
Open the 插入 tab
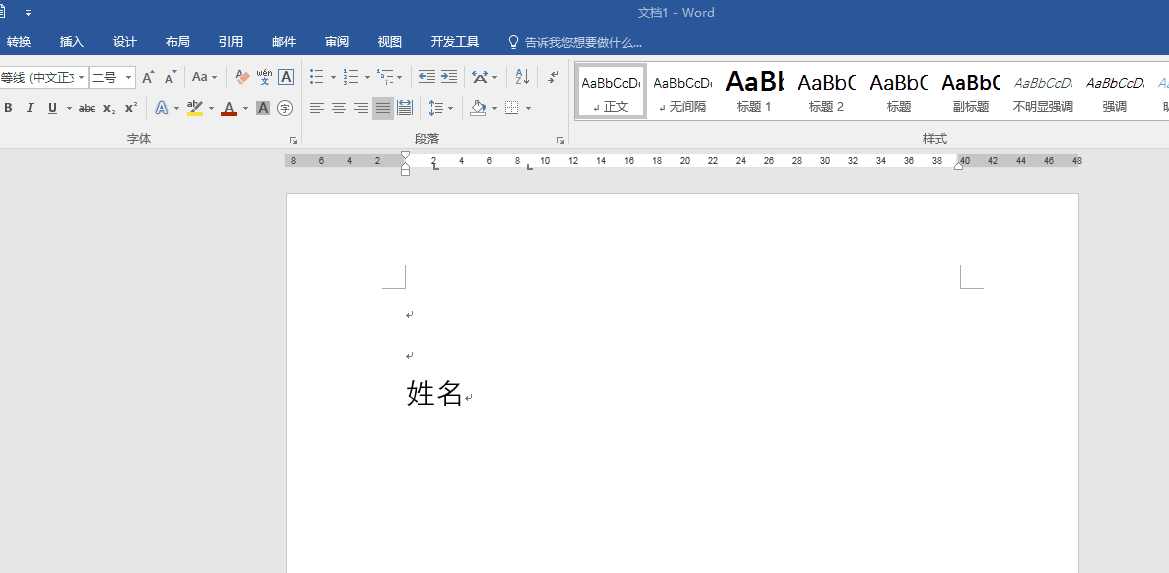pyautogui.click(x=72, y=42)
